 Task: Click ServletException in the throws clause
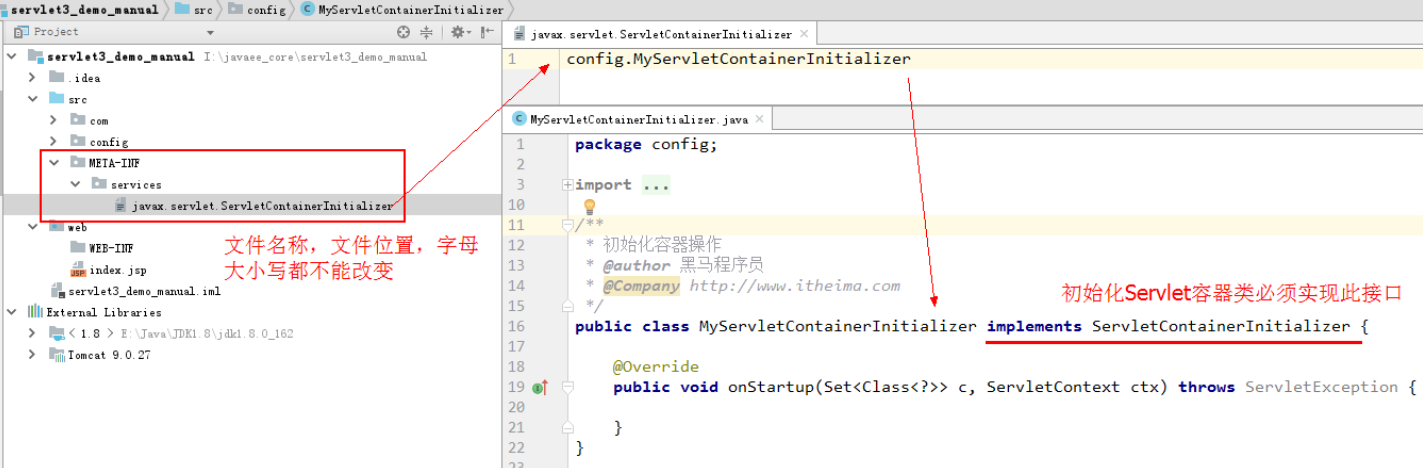(x=1321, y=387)
